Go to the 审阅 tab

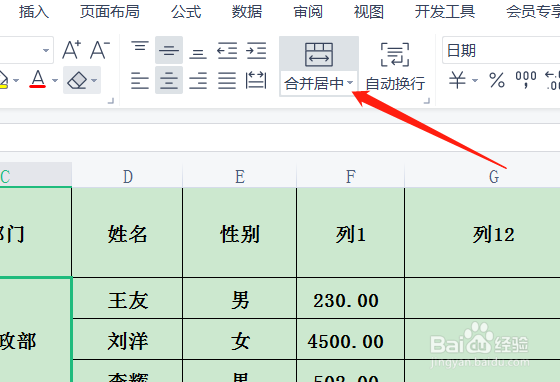308,12
